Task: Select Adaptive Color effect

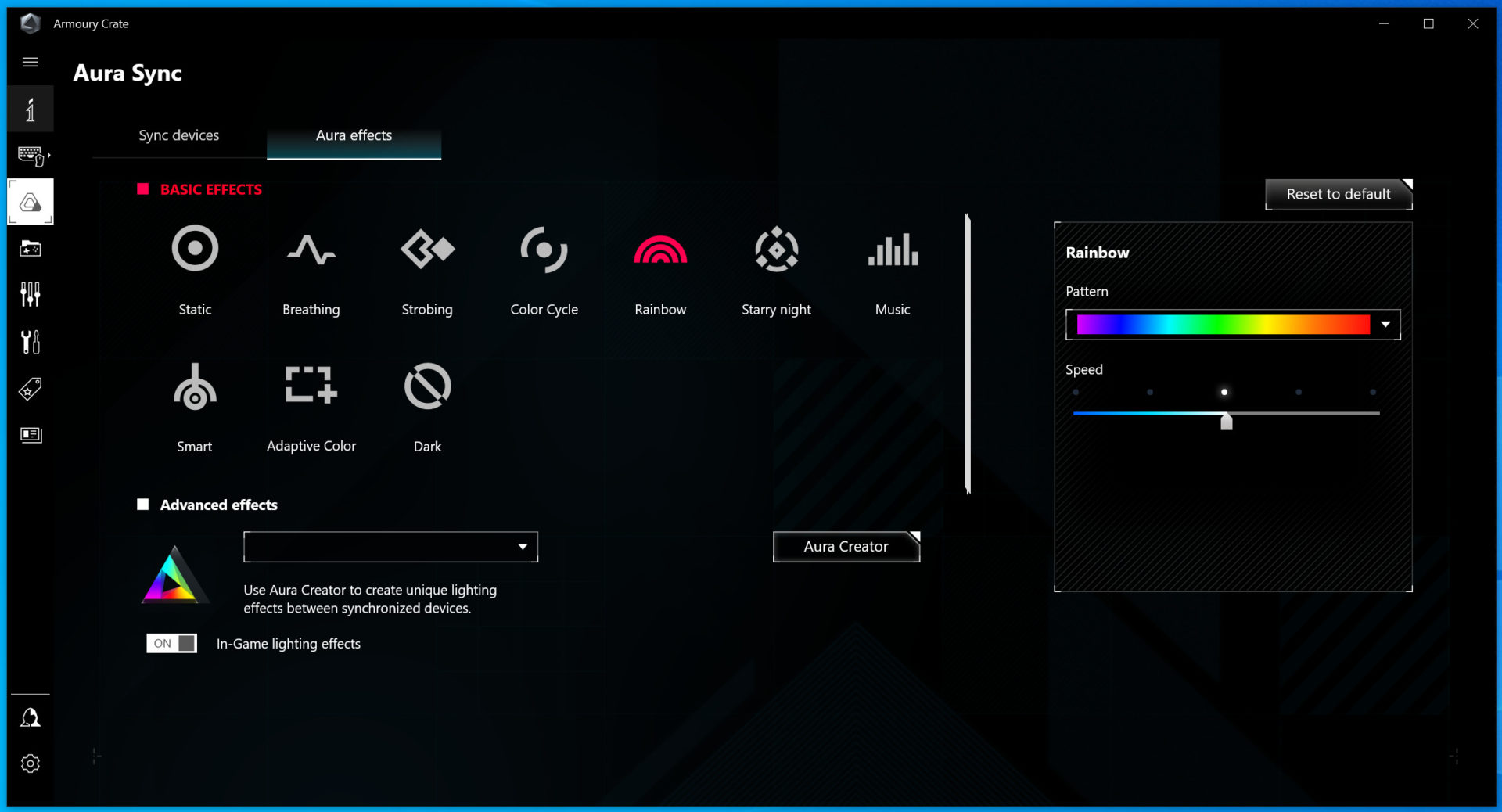Action: pos(311,386)
